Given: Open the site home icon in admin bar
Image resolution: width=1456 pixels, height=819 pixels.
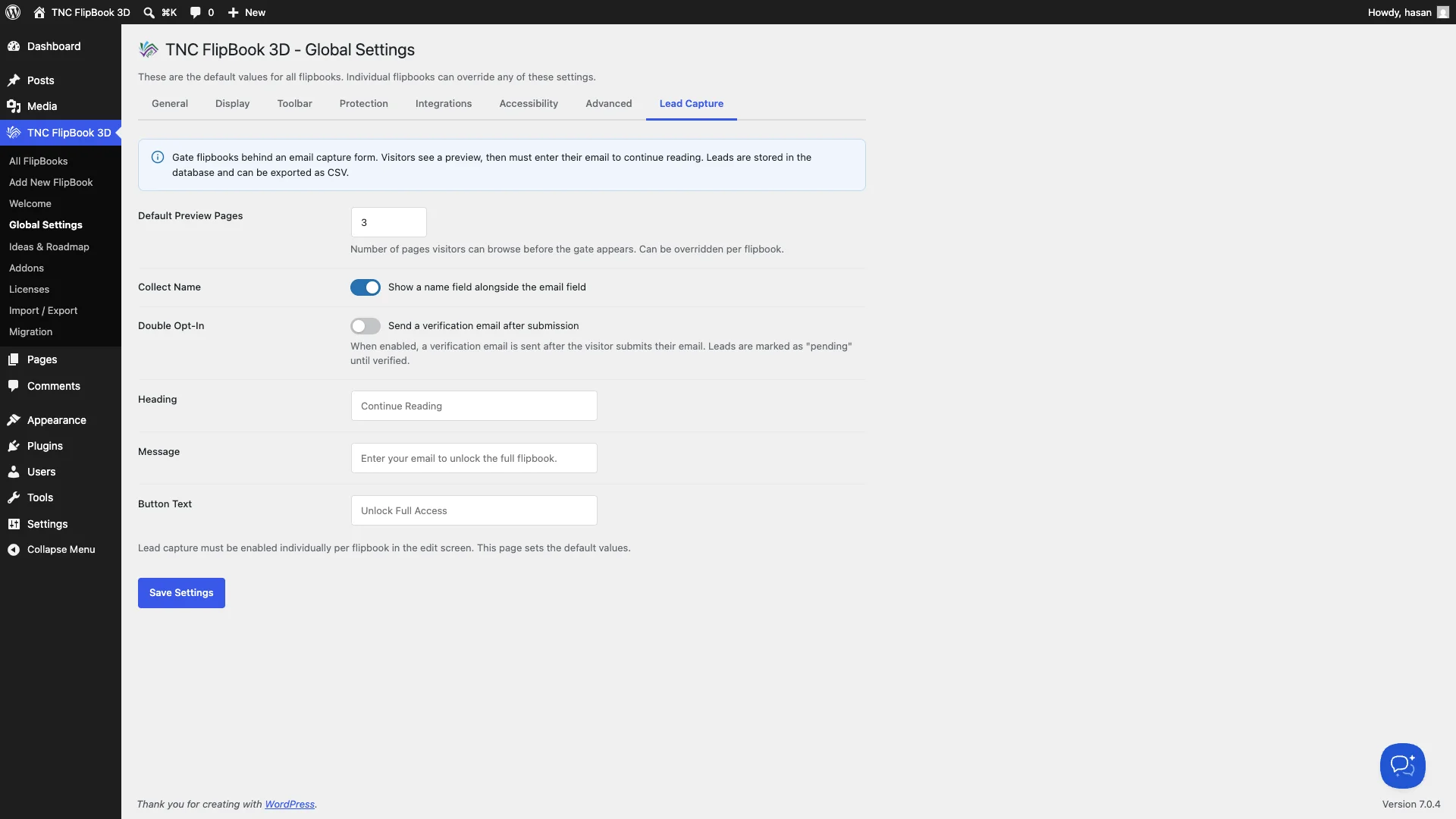Looking at the screenshot, I should (x=39, y=12).
